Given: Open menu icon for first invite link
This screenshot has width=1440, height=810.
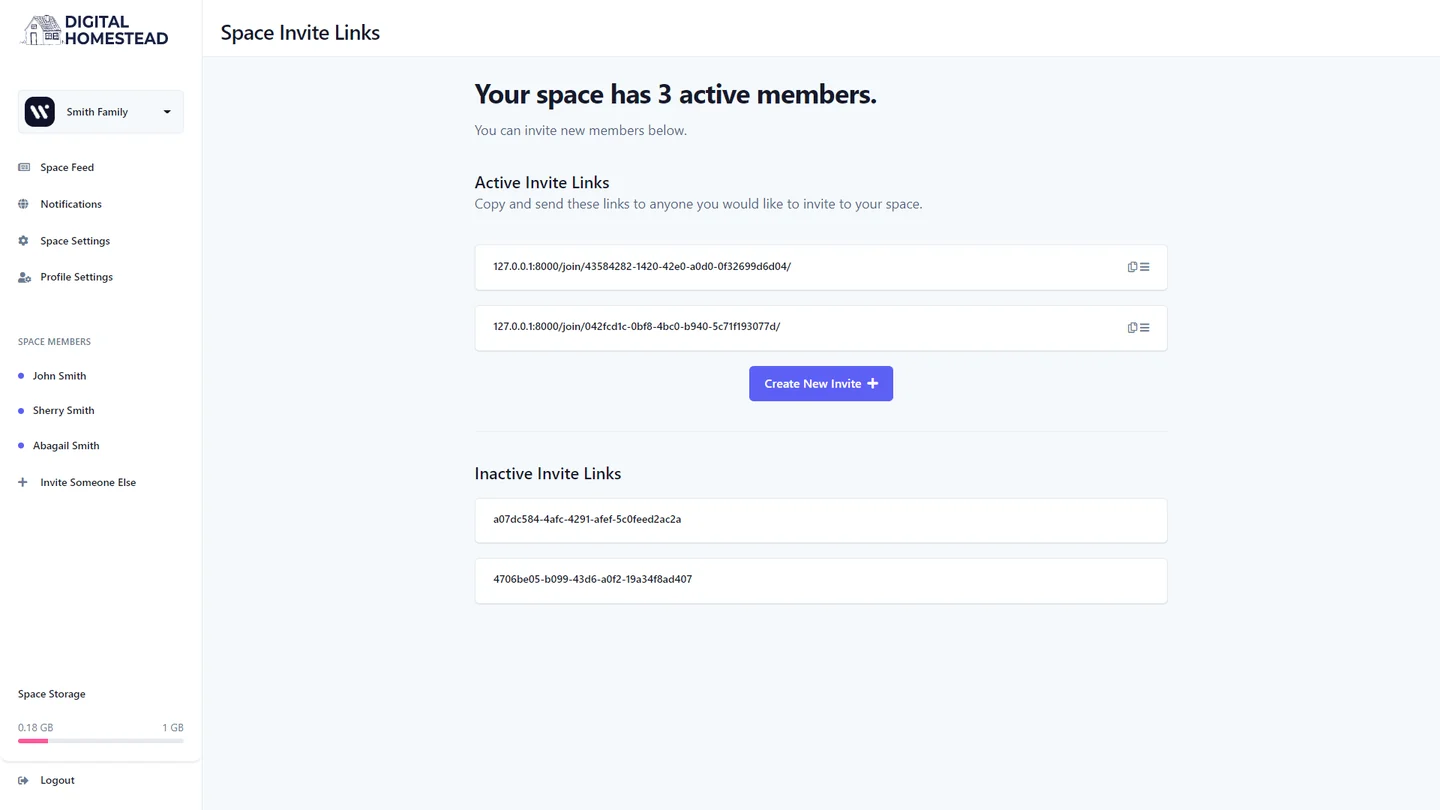Looking at the screenshot, I should [1145, 267].
